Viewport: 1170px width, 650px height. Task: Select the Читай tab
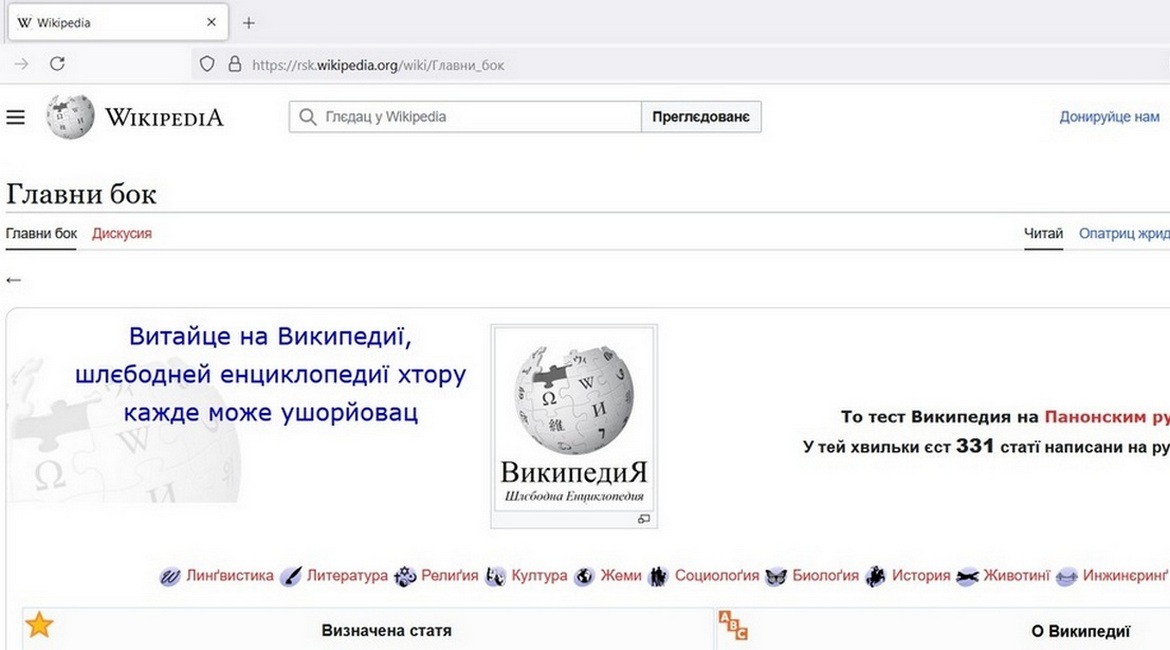click(x=1043, y=234)
